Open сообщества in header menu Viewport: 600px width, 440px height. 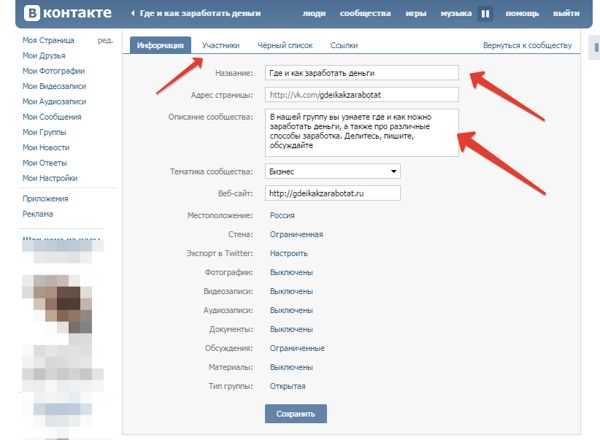click(365, 13)
